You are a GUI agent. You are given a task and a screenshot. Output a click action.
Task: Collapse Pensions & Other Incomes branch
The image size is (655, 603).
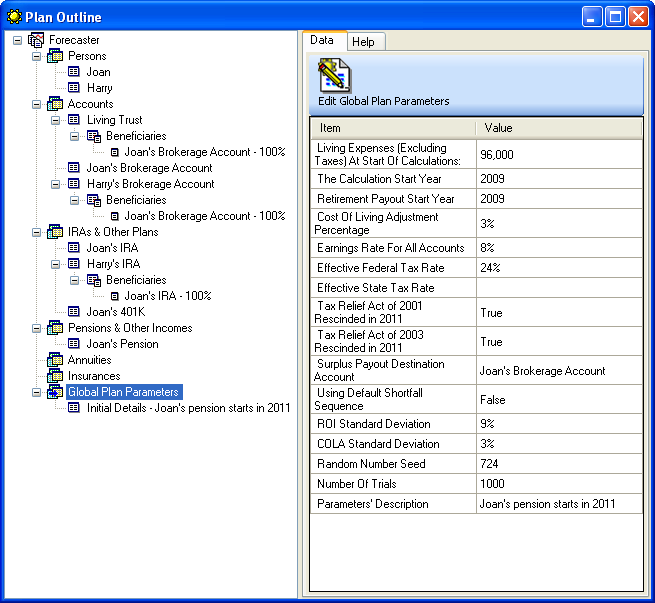click(36, 328)
